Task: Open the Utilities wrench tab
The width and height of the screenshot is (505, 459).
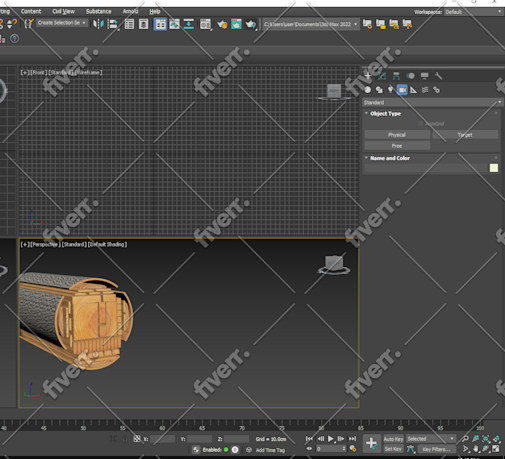Action: tap(439, 76)
